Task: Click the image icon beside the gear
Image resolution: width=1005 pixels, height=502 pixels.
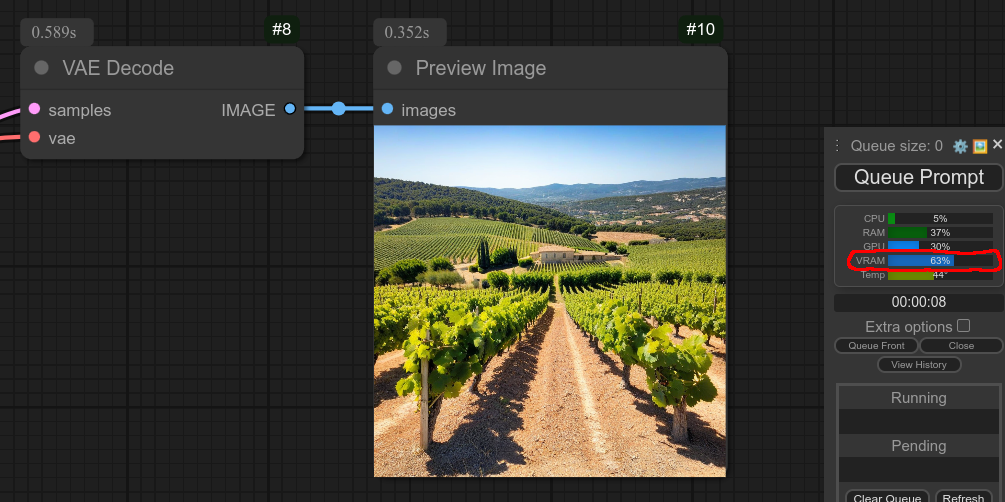Action: point(980,146)
